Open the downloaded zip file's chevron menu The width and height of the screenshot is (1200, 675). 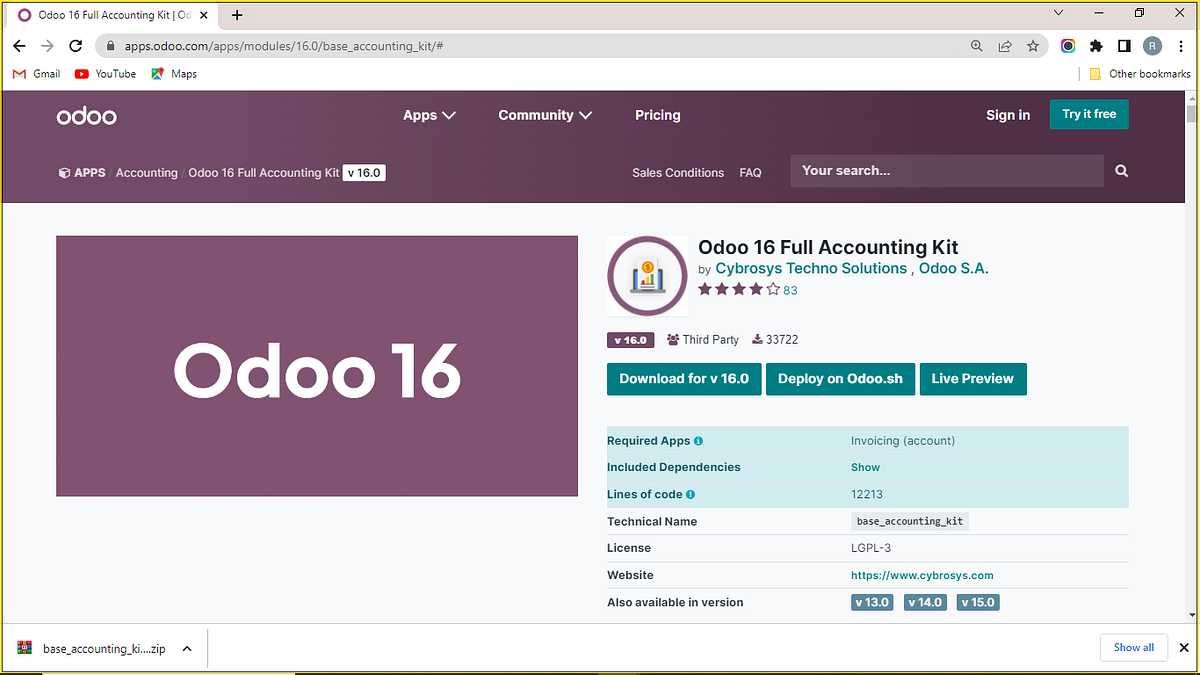[x=187, y=648]
